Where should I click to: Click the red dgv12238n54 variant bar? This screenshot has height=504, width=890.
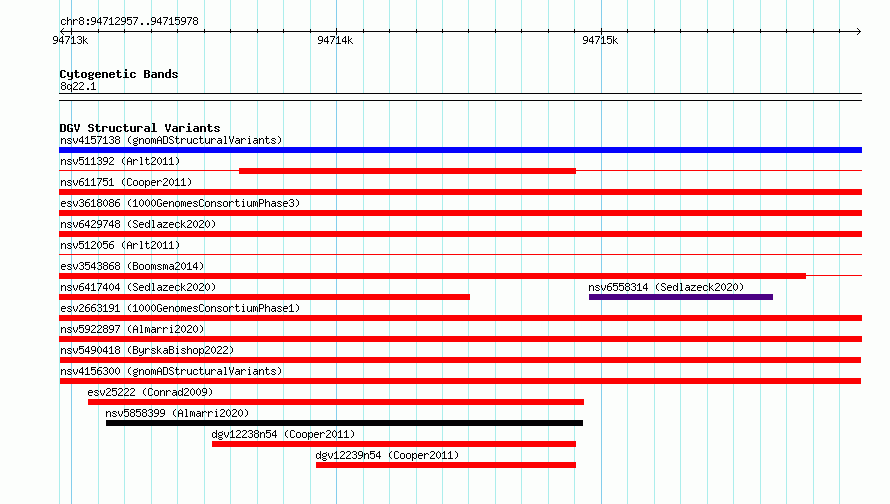click(394, 444)
